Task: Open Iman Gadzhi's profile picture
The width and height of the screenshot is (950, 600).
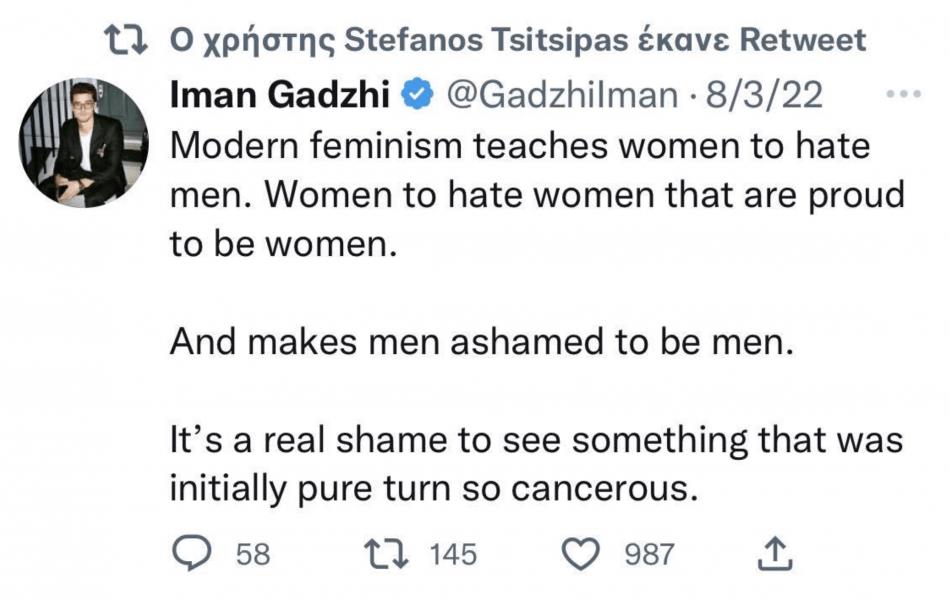Action: tap(84, 143)
